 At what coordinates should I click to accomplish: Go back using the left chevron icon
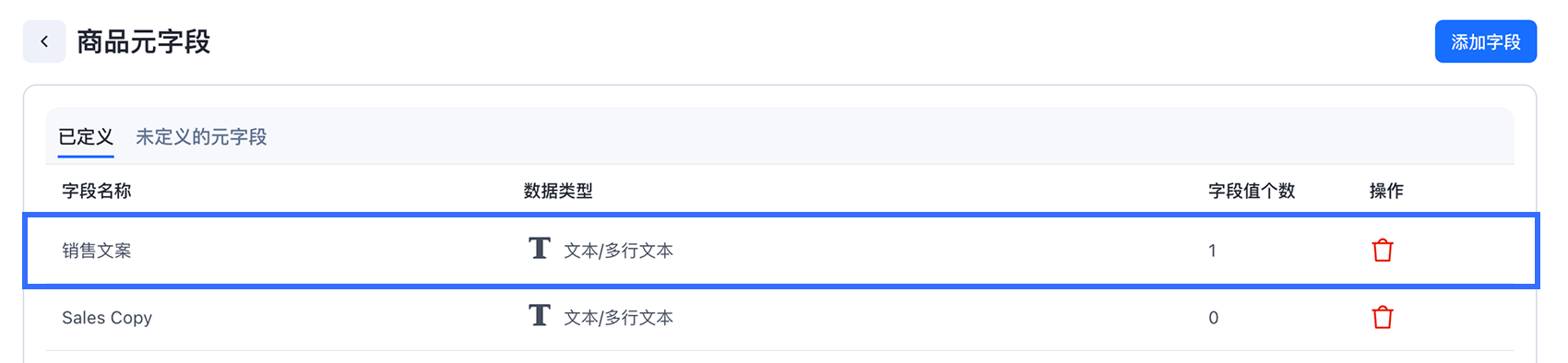click(x=44, y=41)
